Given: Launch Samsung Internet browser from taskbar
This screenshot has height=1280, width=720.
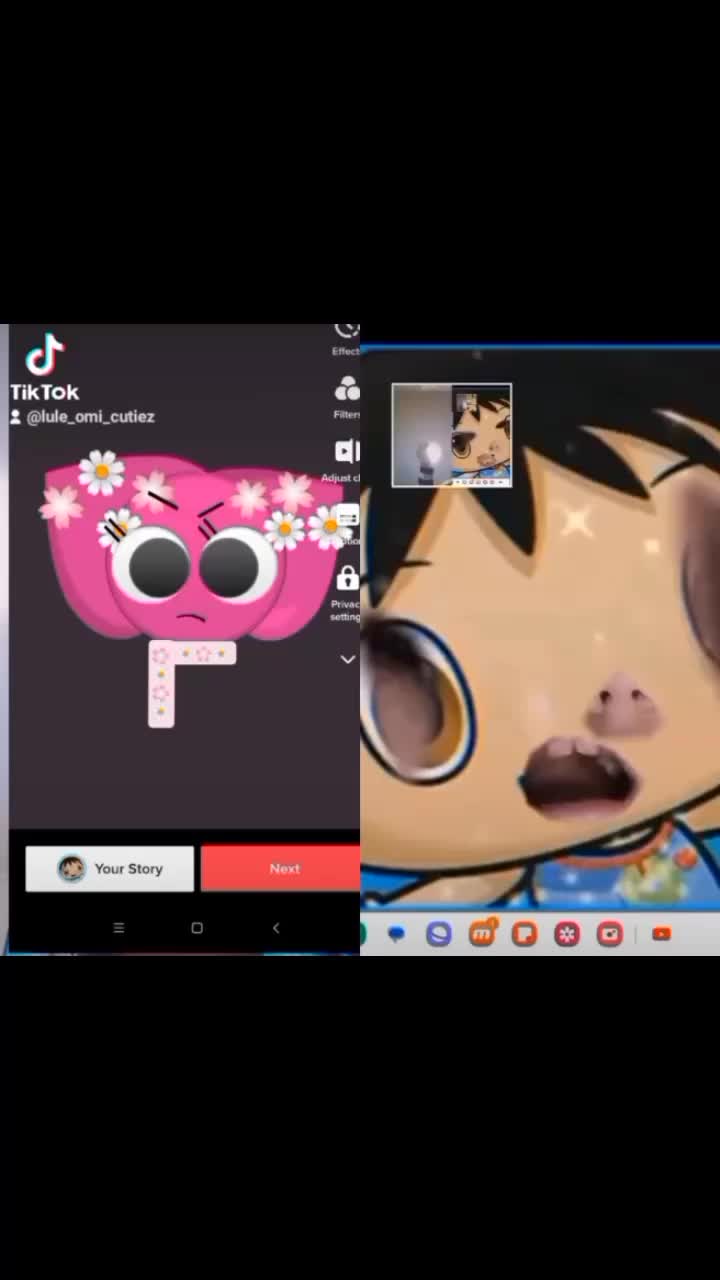Looking at the screenshot, I should 439,934.
